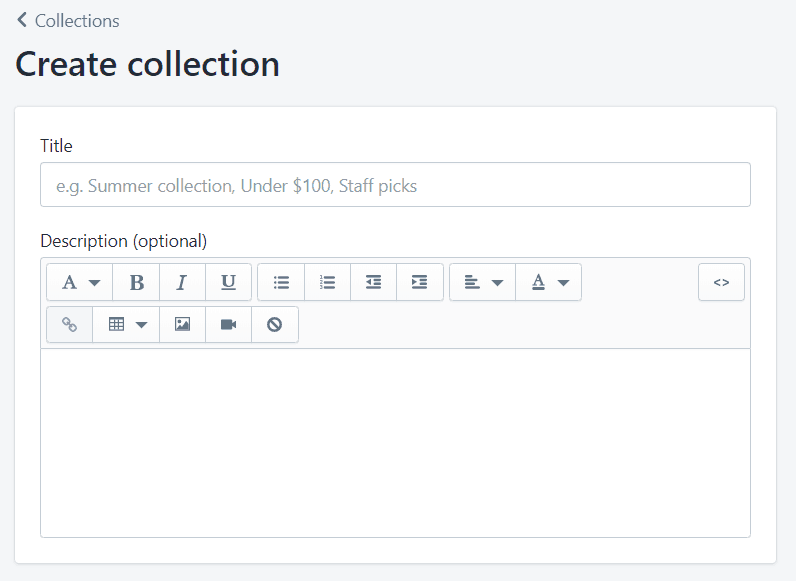Open the text alignment dropdown
796x581 pixels.
pyautogui.click(x=482, y=282)
